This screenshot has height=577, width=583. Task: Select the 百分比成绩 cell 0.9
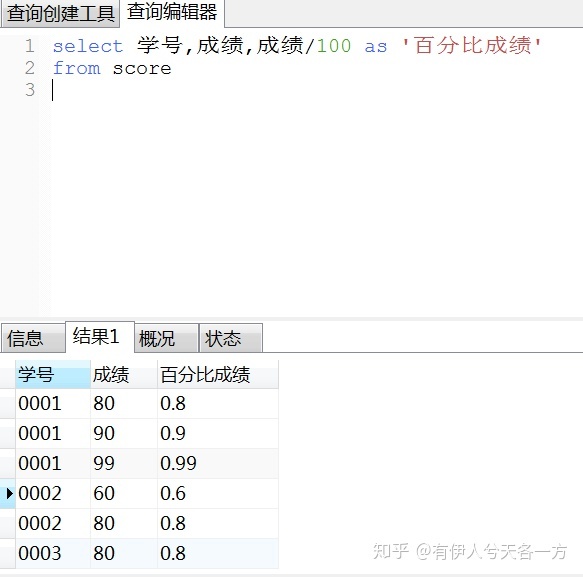pos(218,433)
